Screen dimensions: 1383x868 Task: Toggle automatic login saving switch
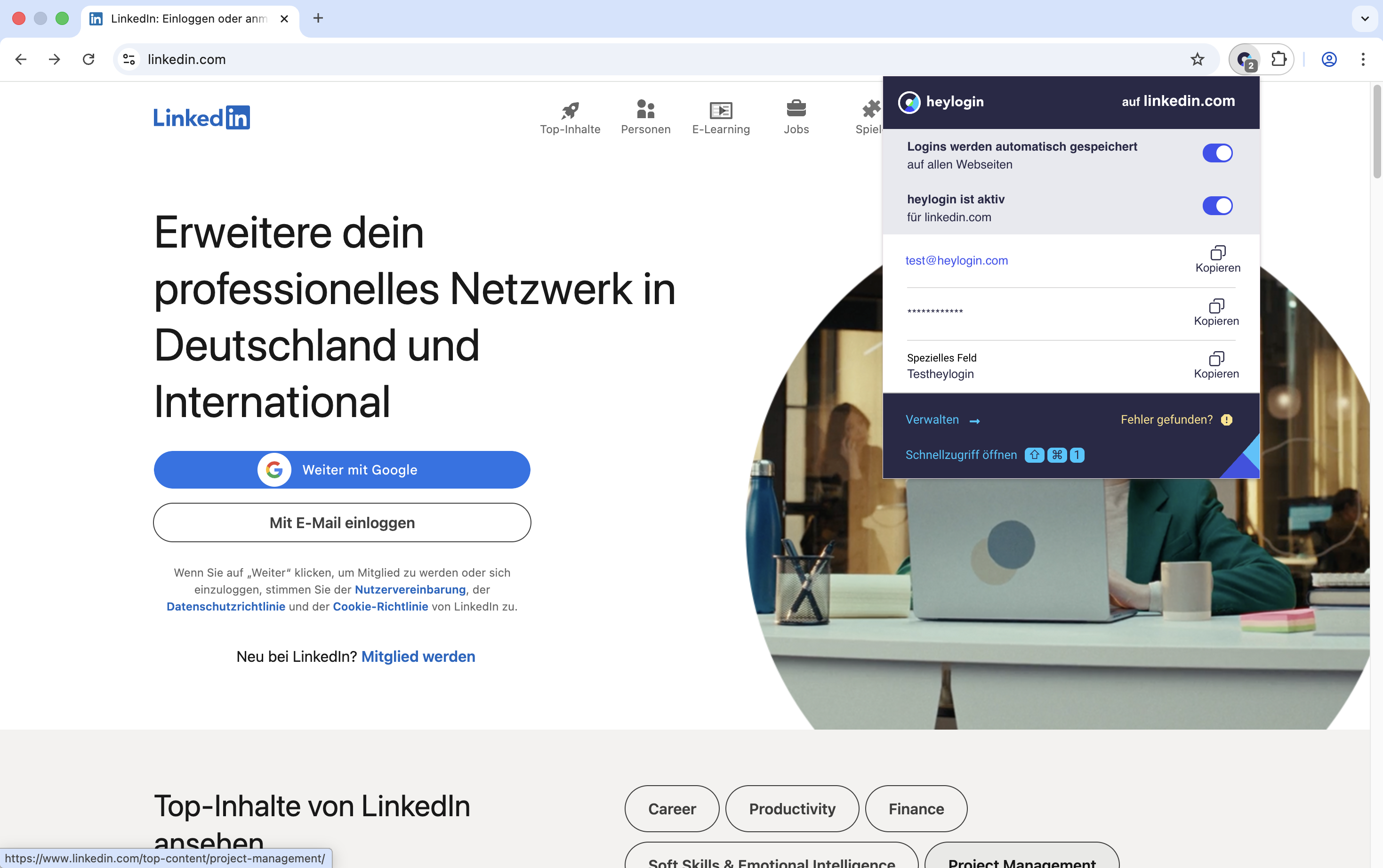[x=1217, y=153]
